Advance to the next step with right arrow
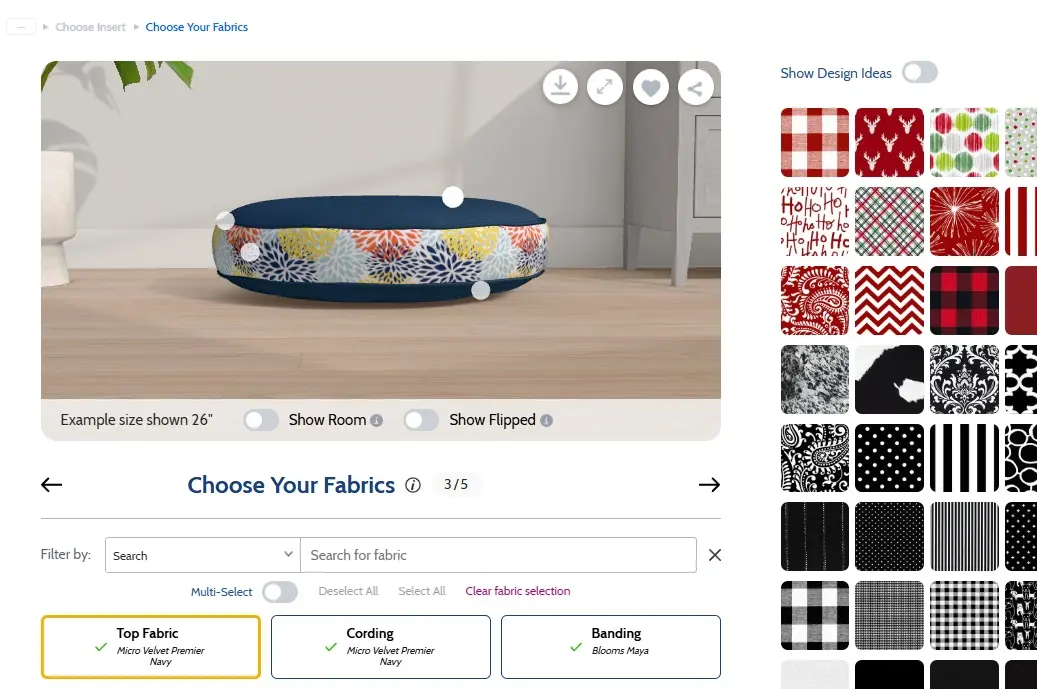Image resolution: width=1037 pixels, height=689 pixels. point(709,485)
